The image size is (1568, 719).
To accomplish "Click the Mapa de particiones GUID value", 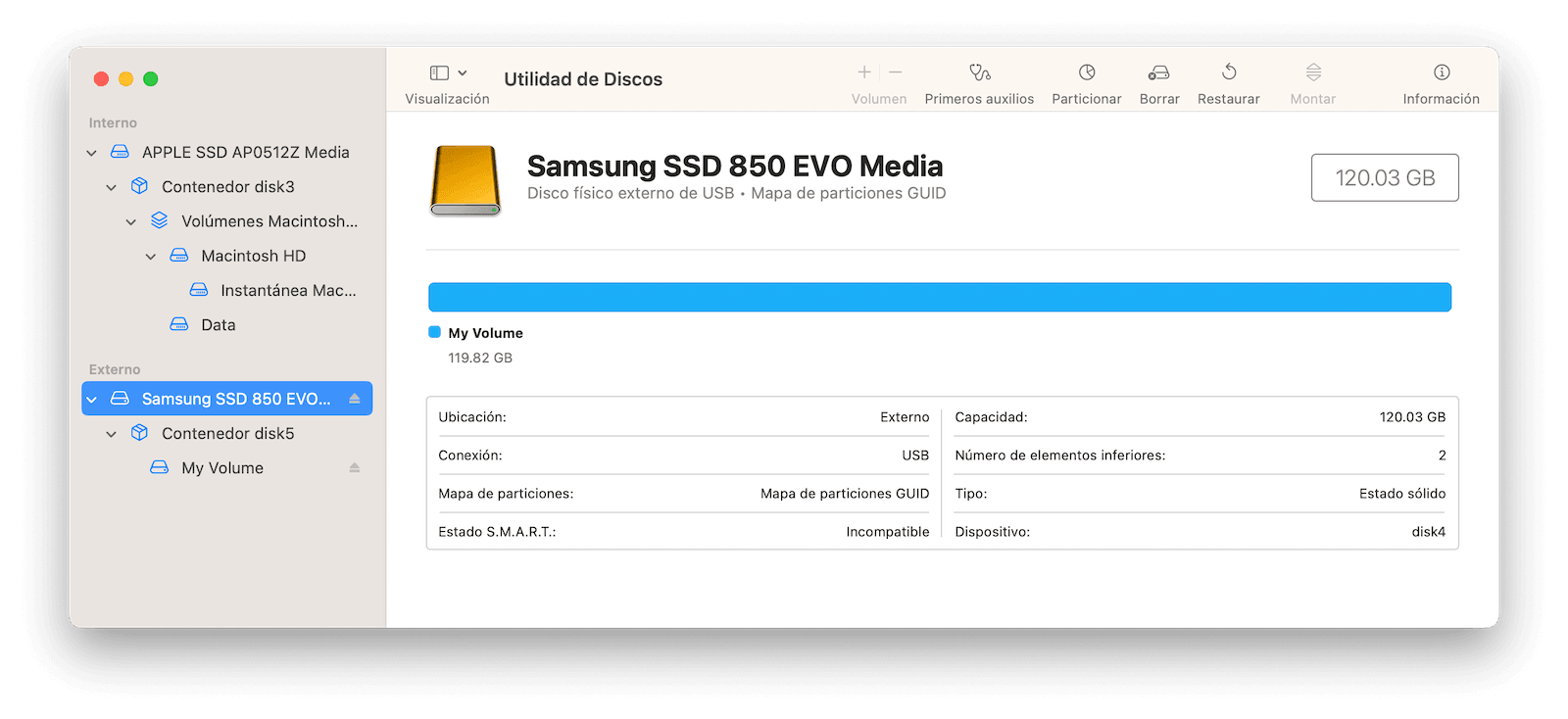I will point(845,494).
